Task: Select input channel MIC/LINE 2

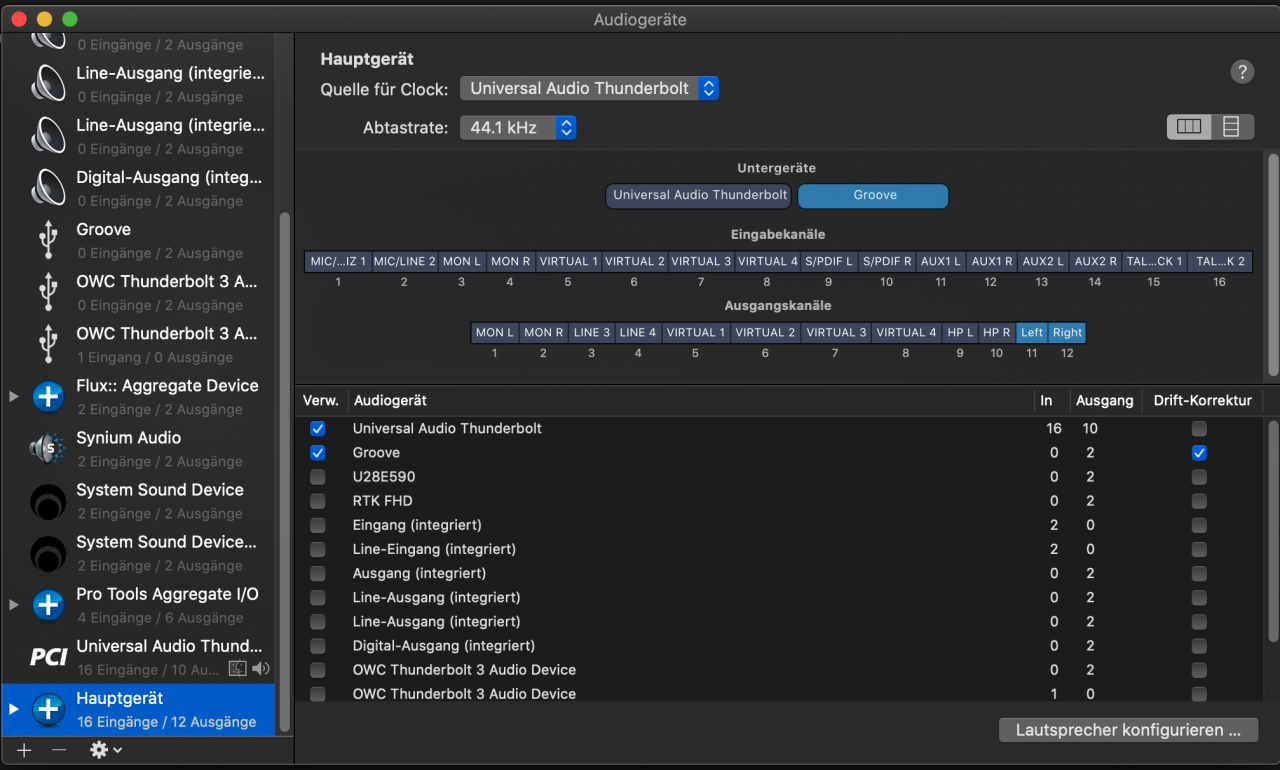Action: click(404, 261)
